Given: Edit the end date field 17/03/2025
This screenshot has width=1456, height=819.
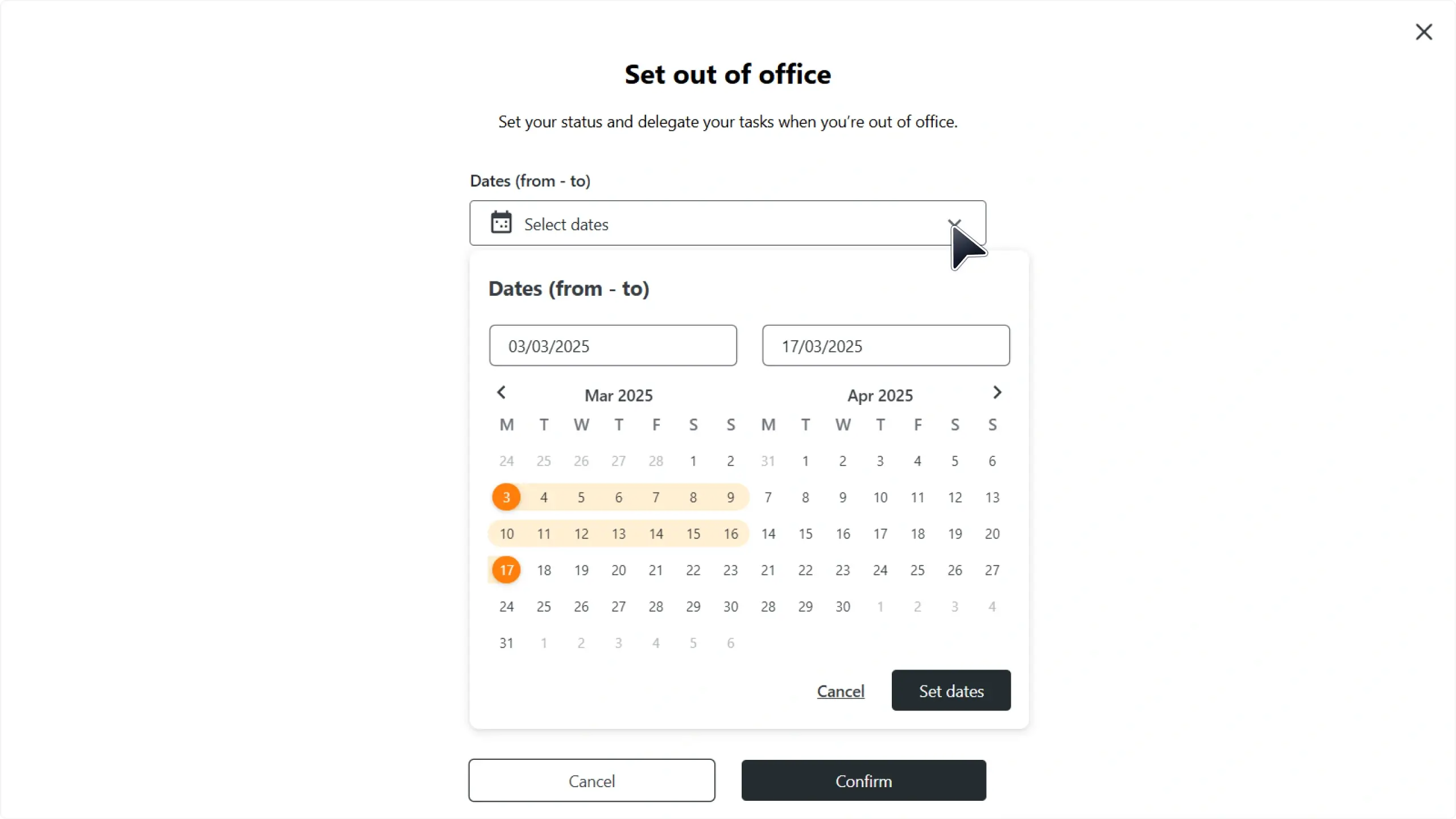Looking at the screenshot, I should 886,346.
